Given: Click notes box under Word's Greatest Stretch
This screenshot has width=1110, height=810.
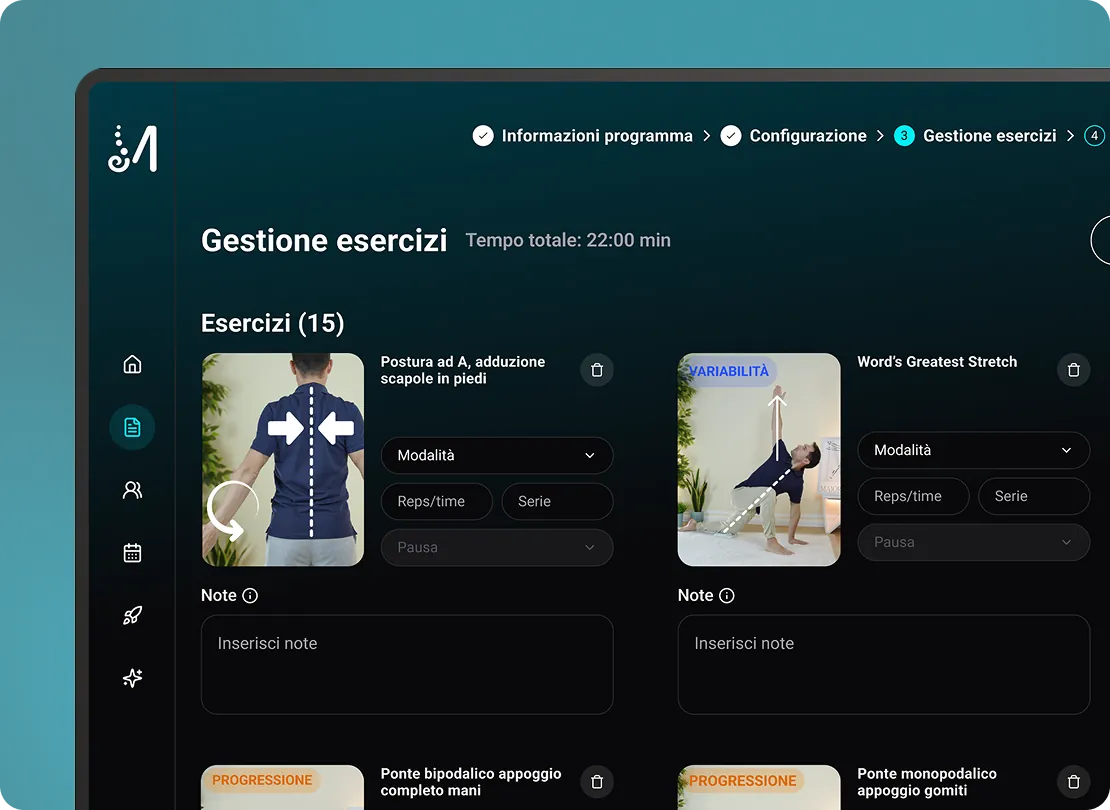Looking at the screenshot, I should point(883,664).
